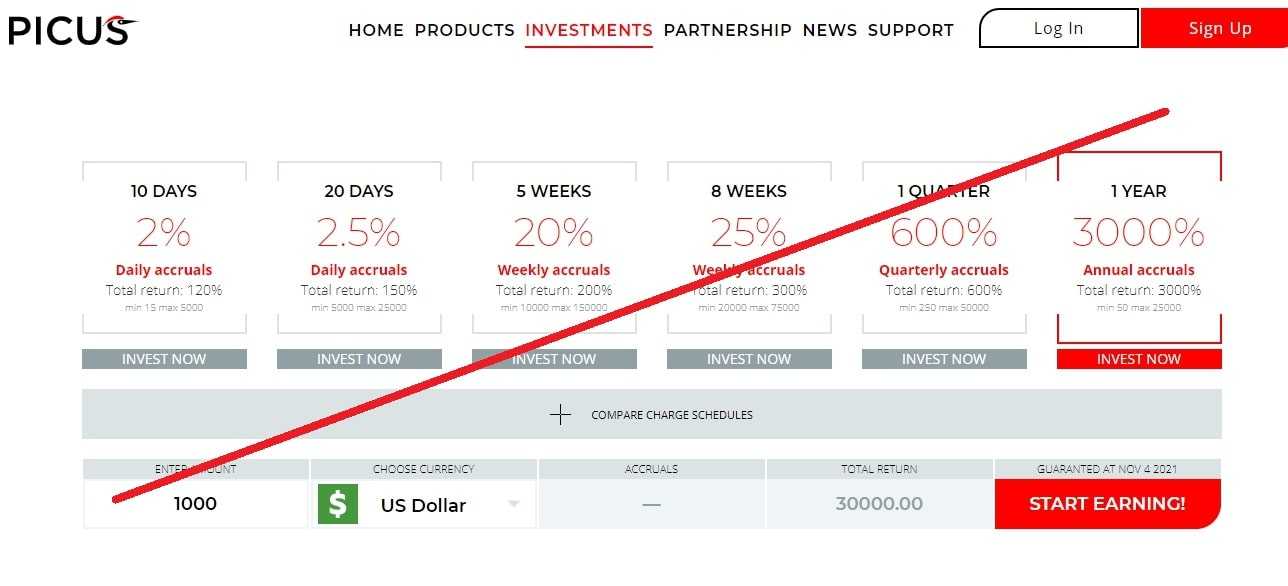Click the Log In button

click(x=1059, y=28)
